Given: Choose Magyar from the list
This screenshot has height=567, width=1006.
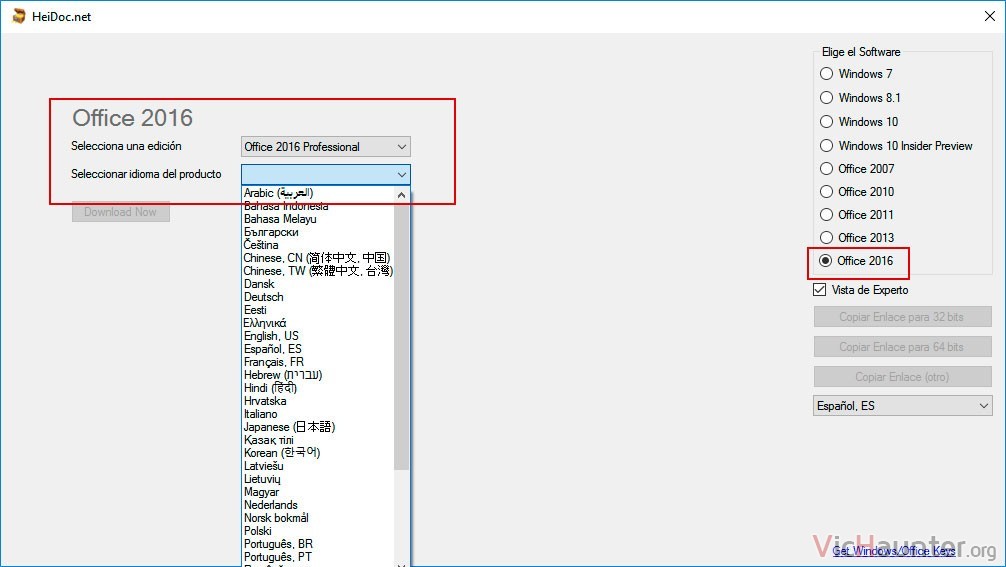Looking at the screenshot, I should tap(318, 492).
